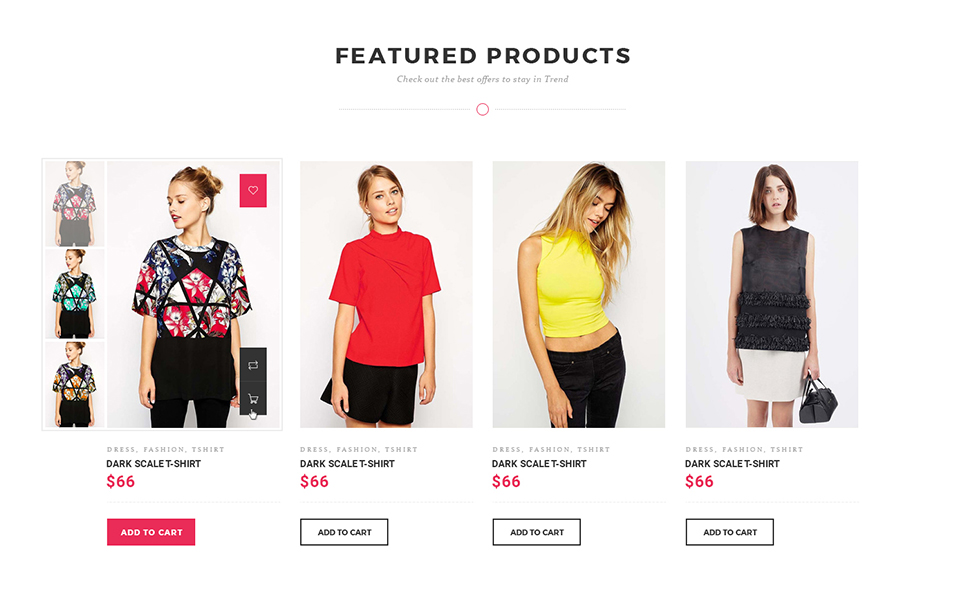Add the red top to cart

344,532
